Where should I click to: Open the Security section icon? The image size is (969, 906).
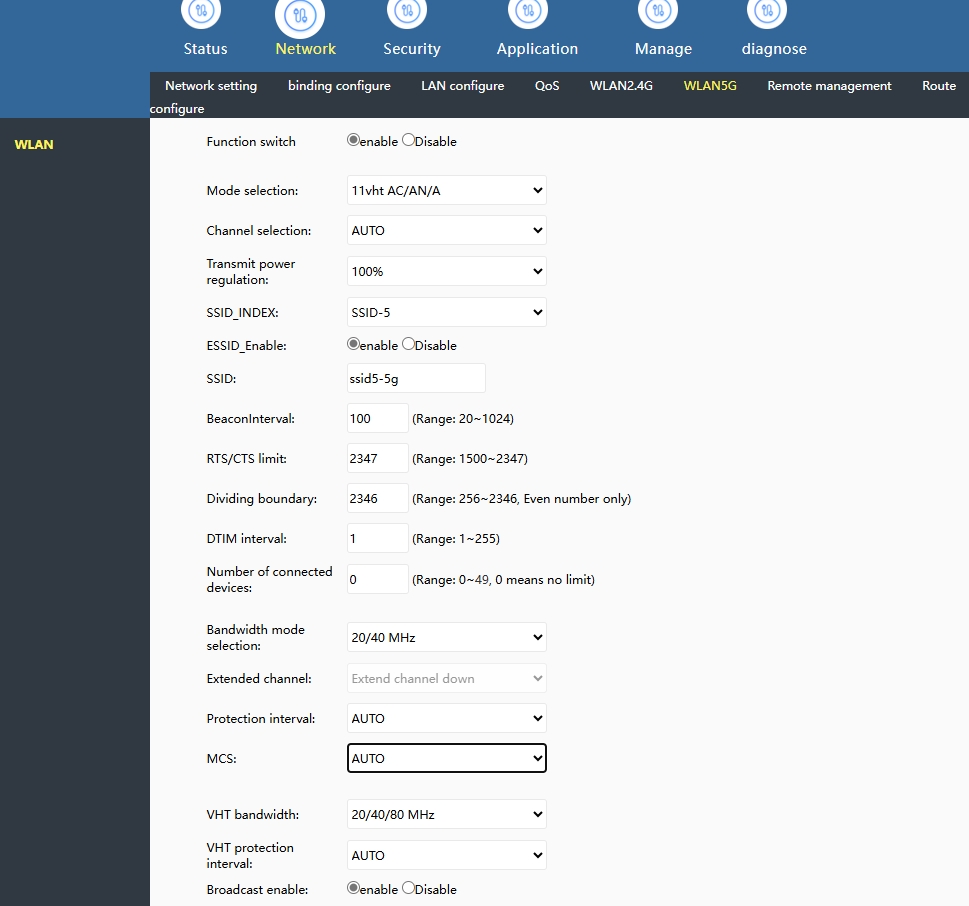406,12
